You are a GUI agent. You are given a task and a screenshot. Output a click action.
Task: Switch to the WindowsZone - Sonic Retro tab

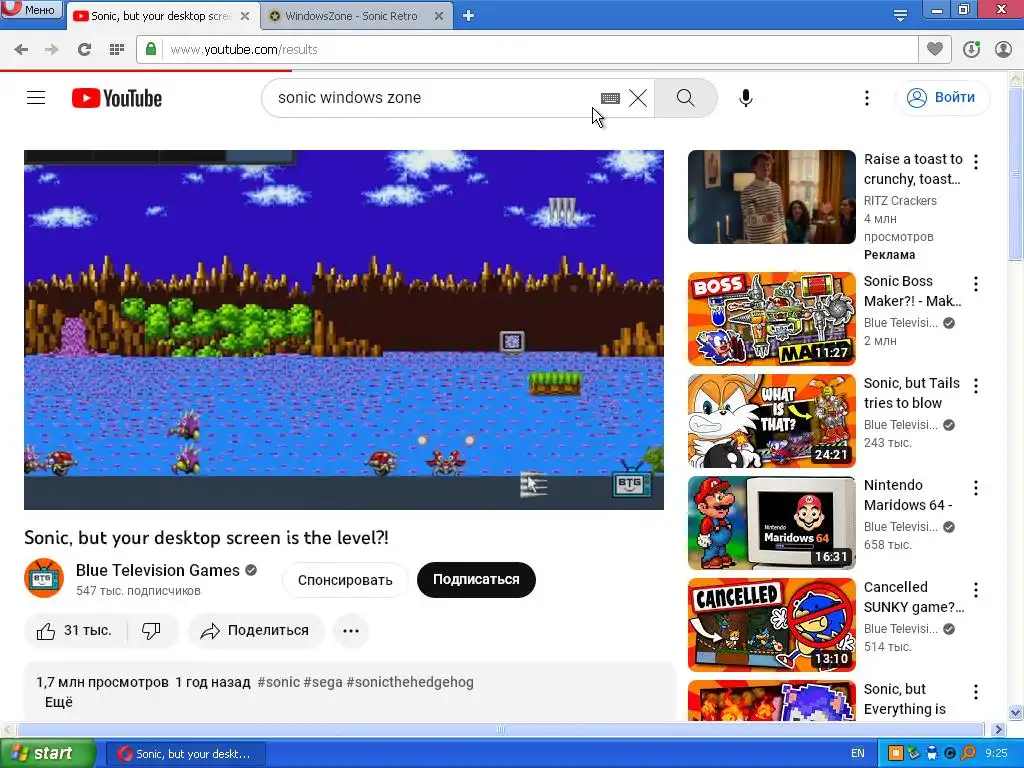pyautogui.click(x=351, y=16)
